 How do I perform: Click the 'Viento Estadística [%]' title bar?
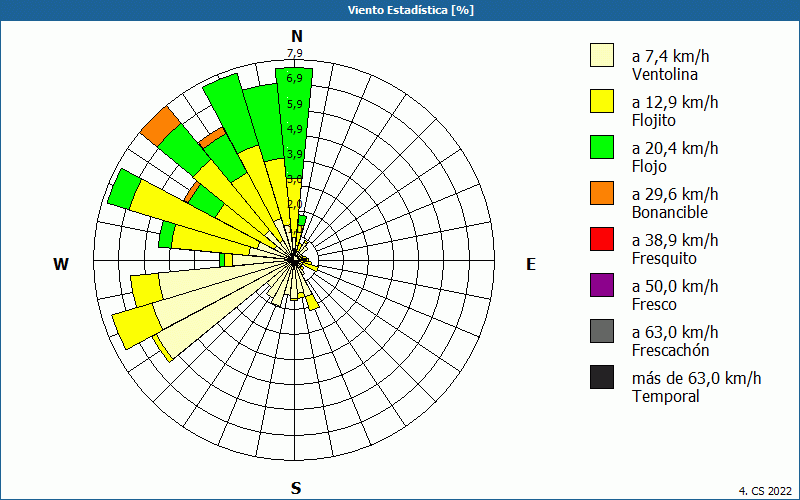click(400, 10)
